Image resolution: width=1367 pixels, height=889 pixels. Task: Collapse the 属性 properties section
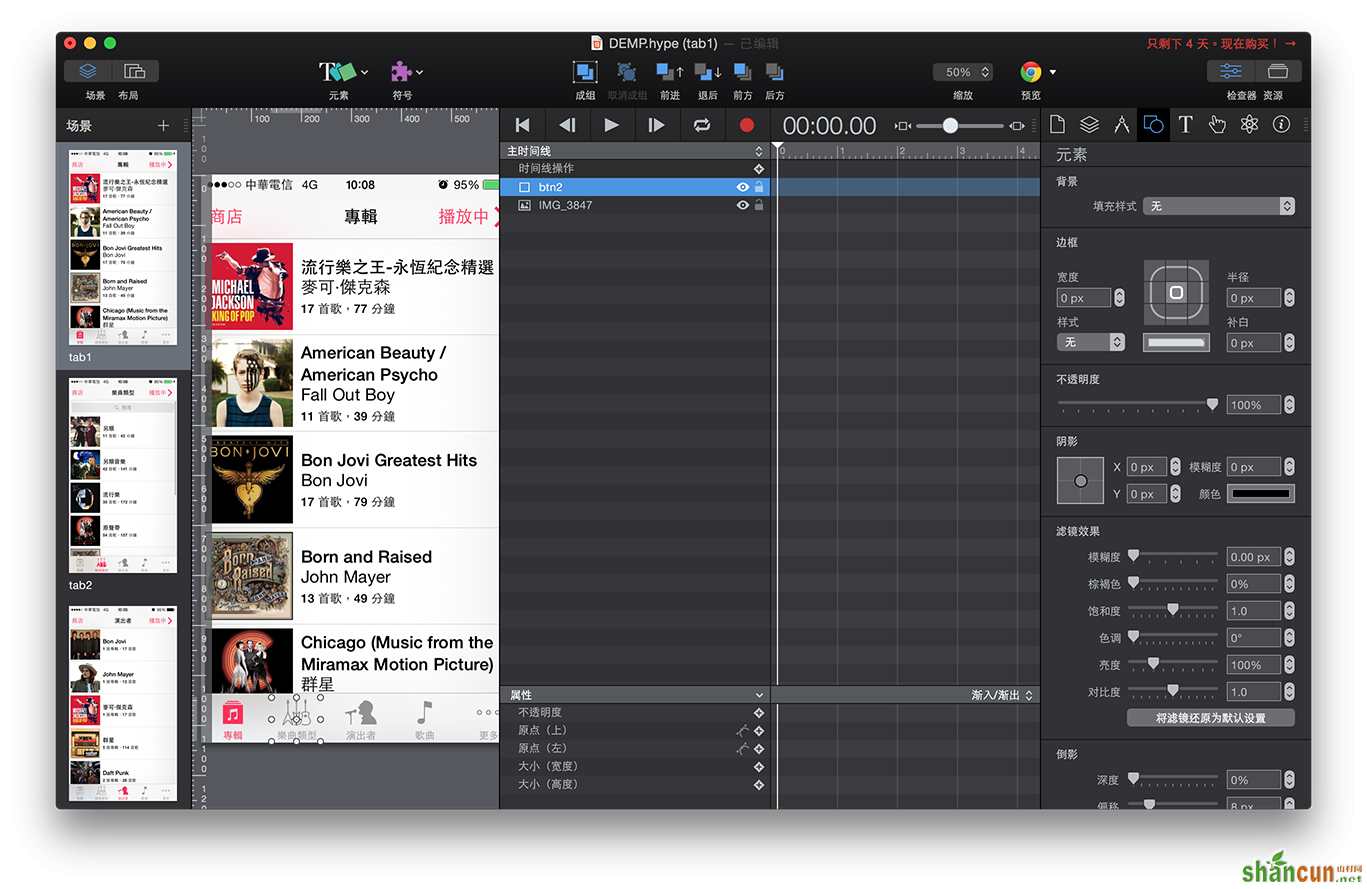coord(759,695)
